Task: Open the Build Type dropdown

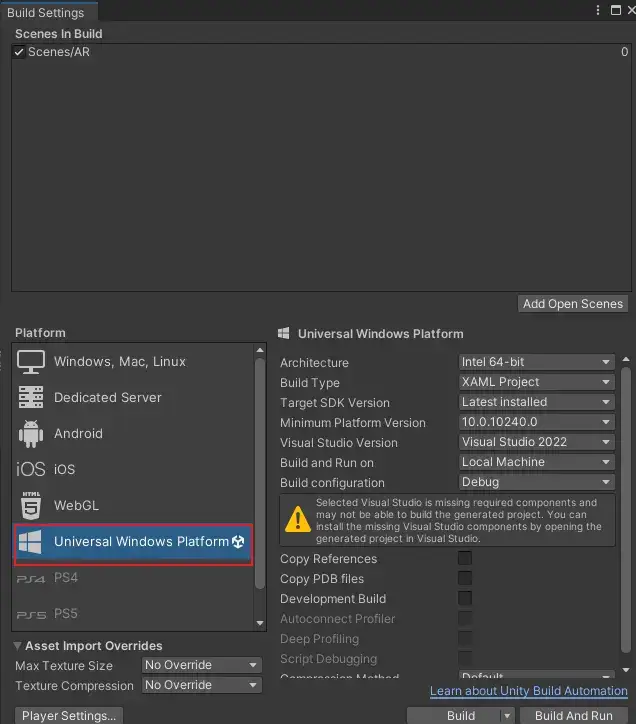Action: 535,382
